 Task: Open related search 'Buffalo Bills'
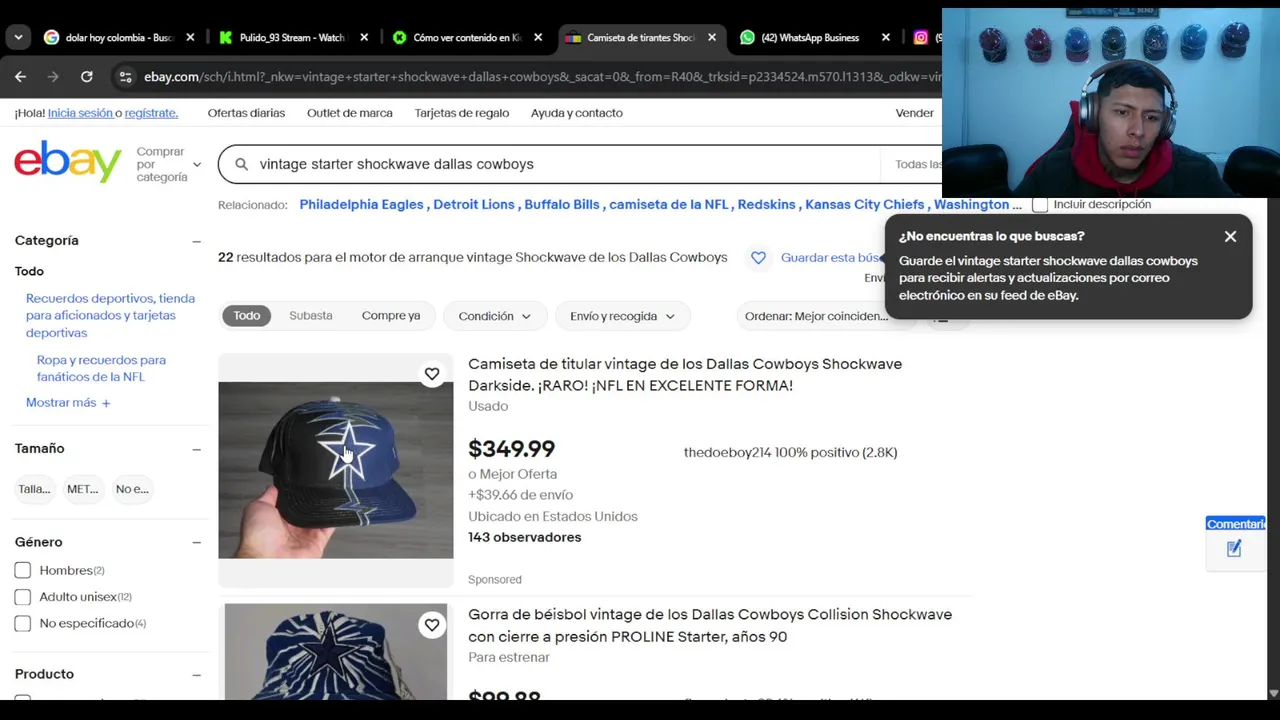tap(562, 204)
